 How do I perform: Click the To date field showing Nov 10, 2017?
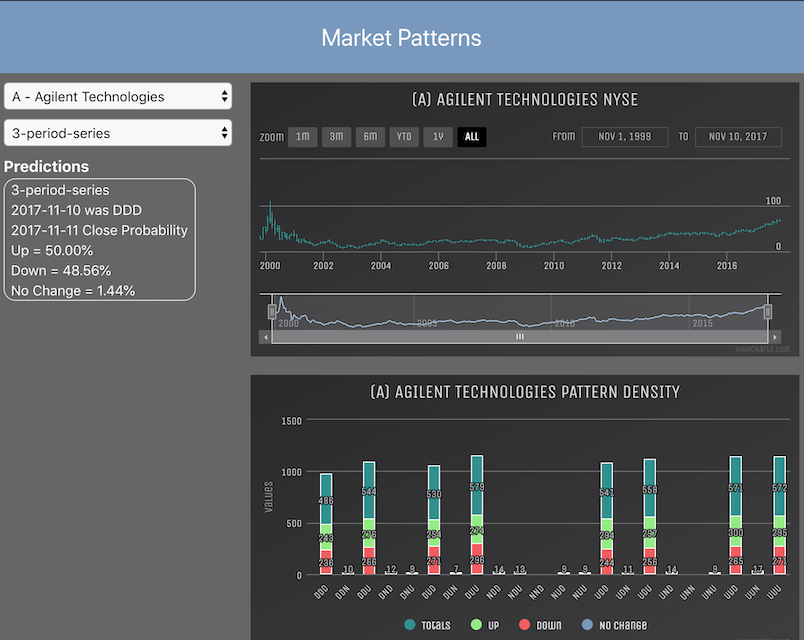(x=738, y=137)
